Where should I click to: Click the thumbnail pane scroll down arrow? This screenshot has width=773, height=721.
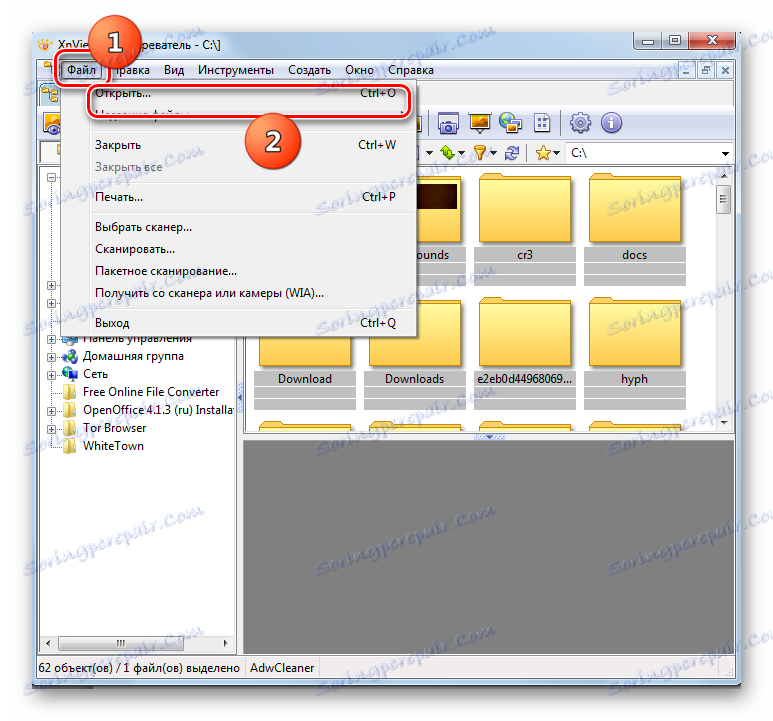click(724, 423)
